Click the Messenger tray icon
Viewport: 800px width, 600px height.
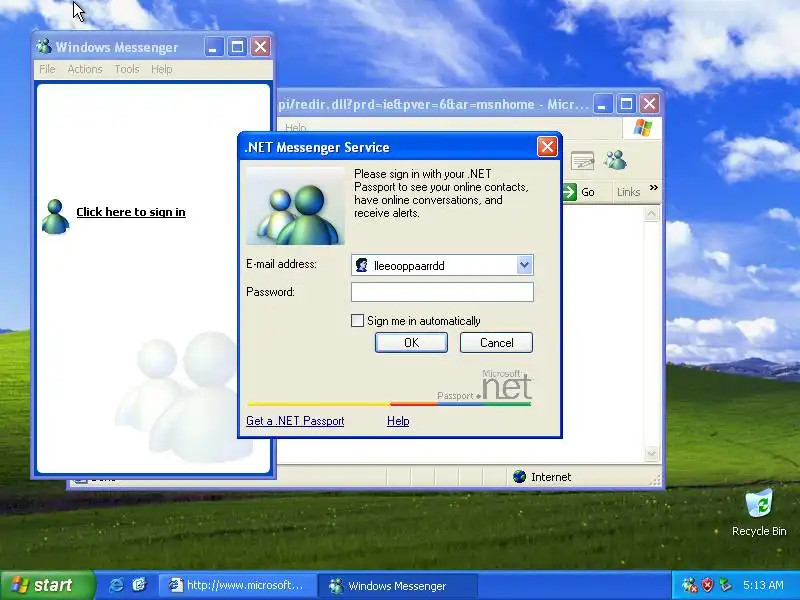[x=689, y=585]
